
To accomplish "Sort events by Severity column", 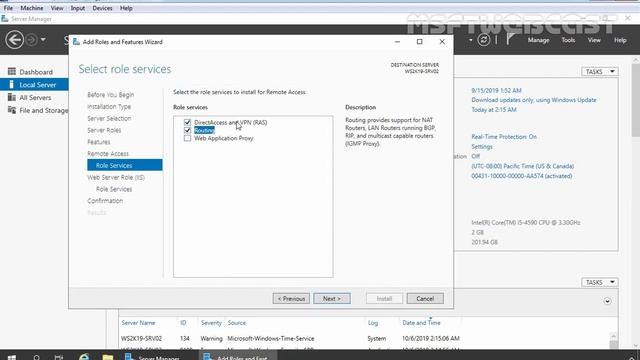I will pyautogui.click(x=211, y=322).
